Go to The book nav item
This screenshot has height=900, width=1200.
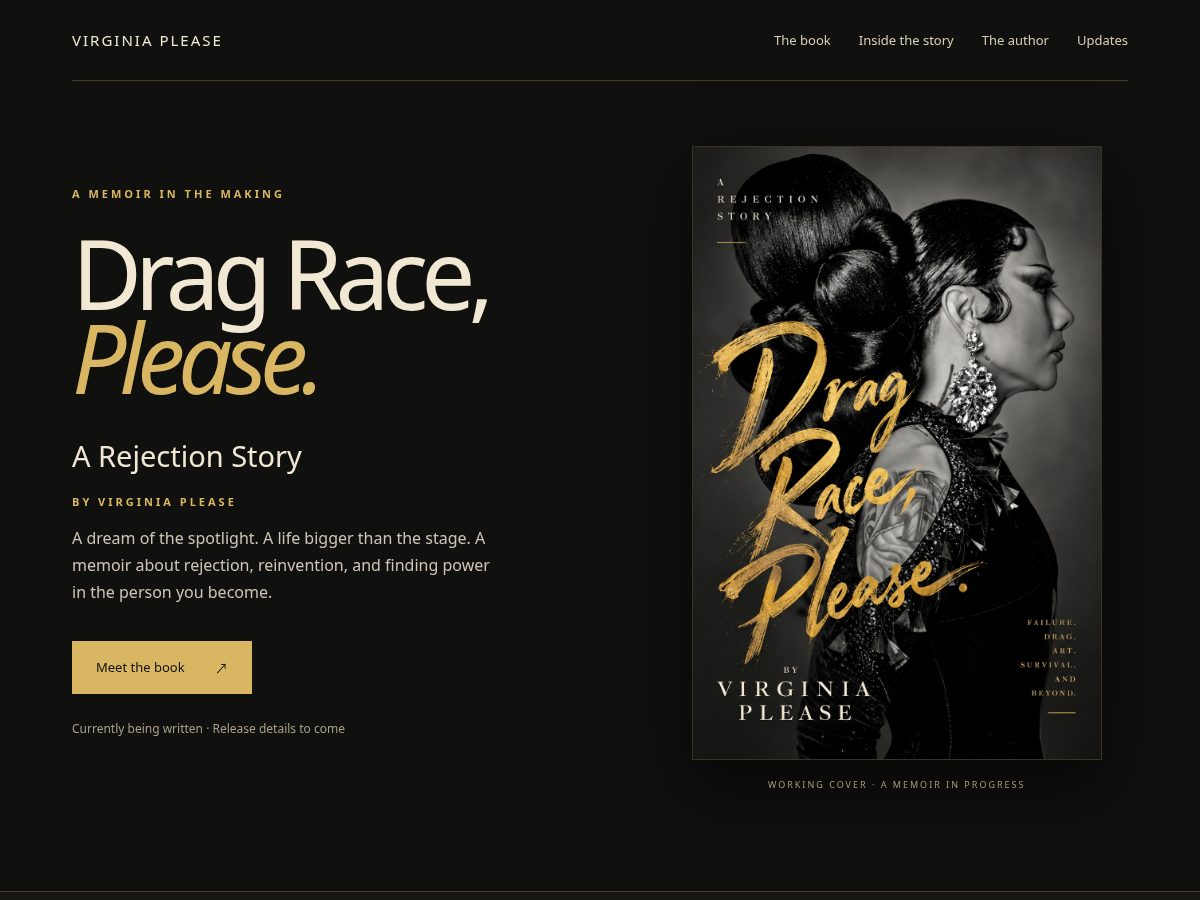coord(802,41)
